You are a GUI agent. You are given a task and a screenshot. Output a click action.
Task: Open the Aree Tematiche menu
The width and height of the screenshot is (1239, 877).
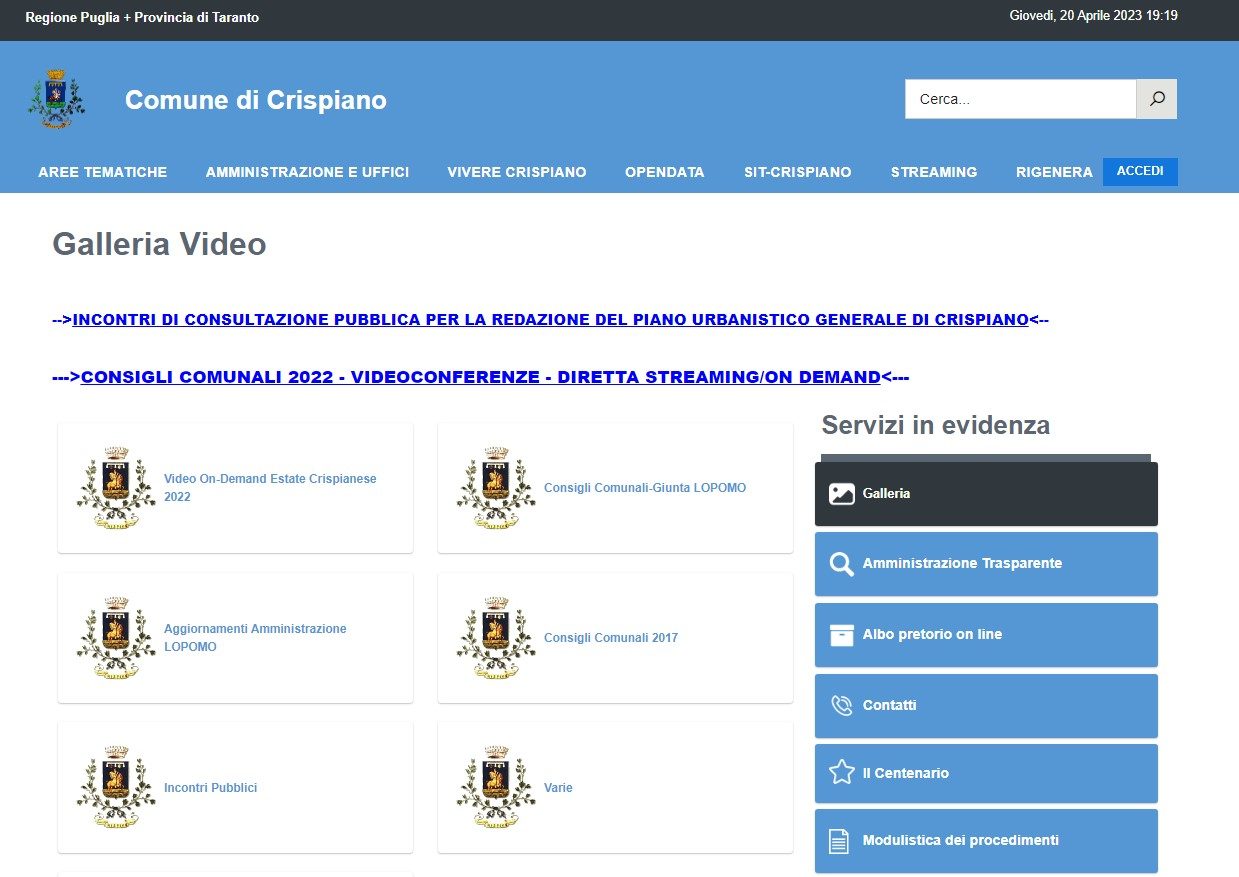pos(103,172)
